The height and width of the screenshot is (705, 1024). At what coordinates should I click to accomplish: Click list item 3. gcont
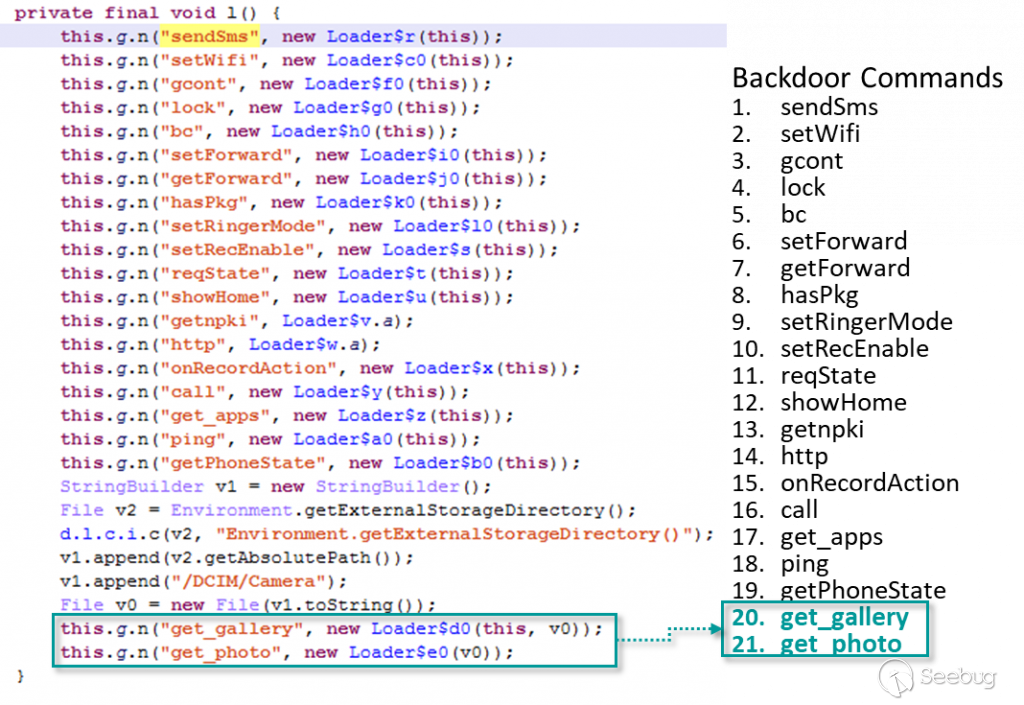point(788,161)
